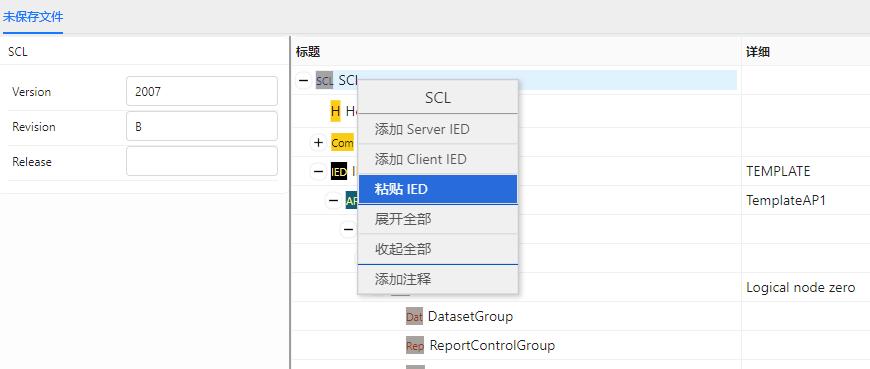Switch to the 未保存文件 tab
Viewport: 870px width, 369px height.
point(33,17)
